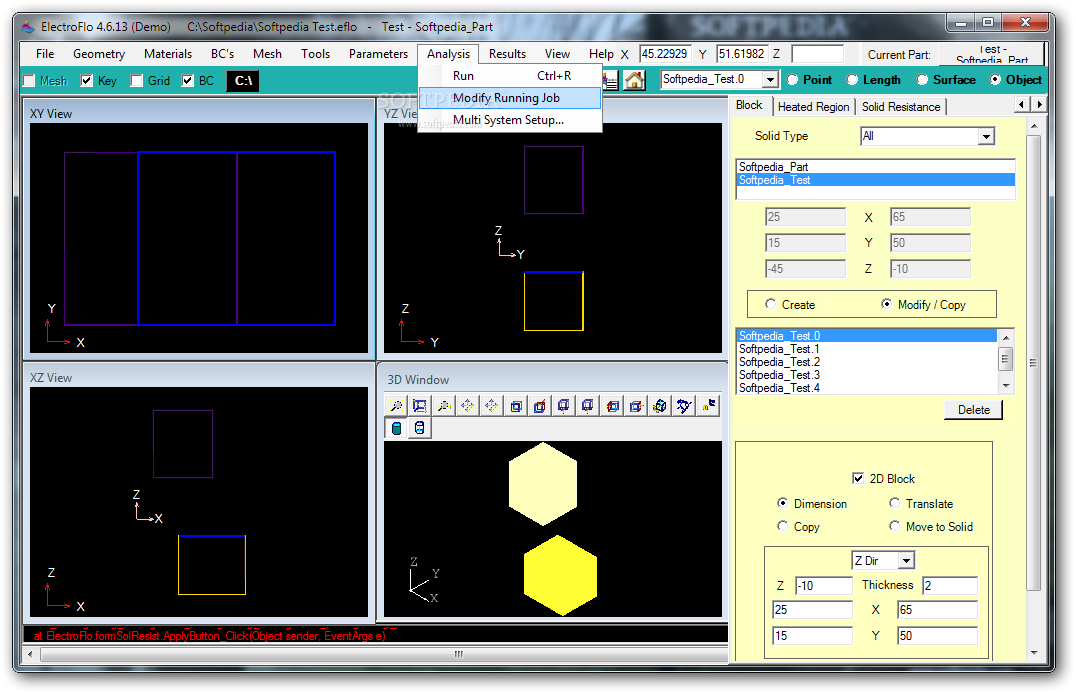Open the Softpedia_Test.0 combo box in toolbar
Screen dimensions: 1076x693
(x=770, y=80)
